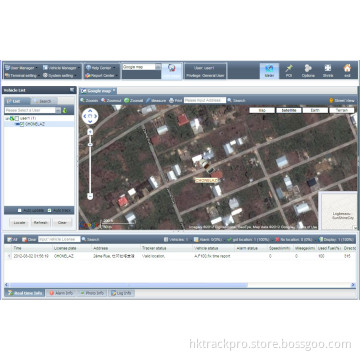Select the Measure tool
This screenshot has width=360, height=360.
pos(156,100)
